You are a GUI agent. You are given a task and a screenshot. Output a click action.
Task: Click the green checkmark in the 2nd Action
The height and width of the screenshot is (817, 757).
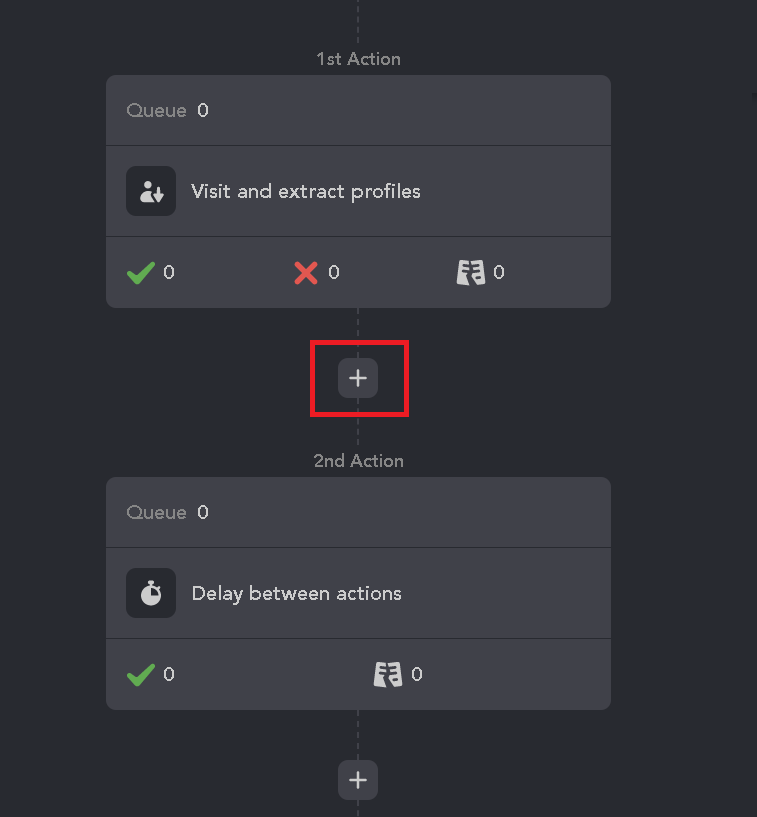pyautogui.click(x=141, y=675)
